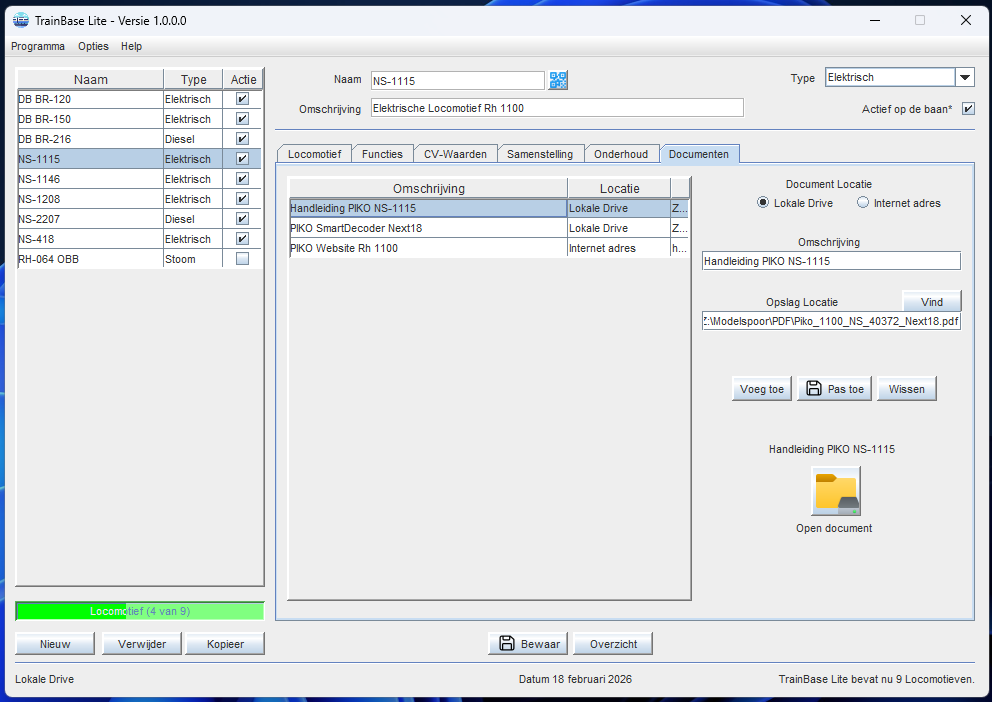Select the Internet adres radio button
The height and width of the screenshot is (702, 992).
(863, 203)
